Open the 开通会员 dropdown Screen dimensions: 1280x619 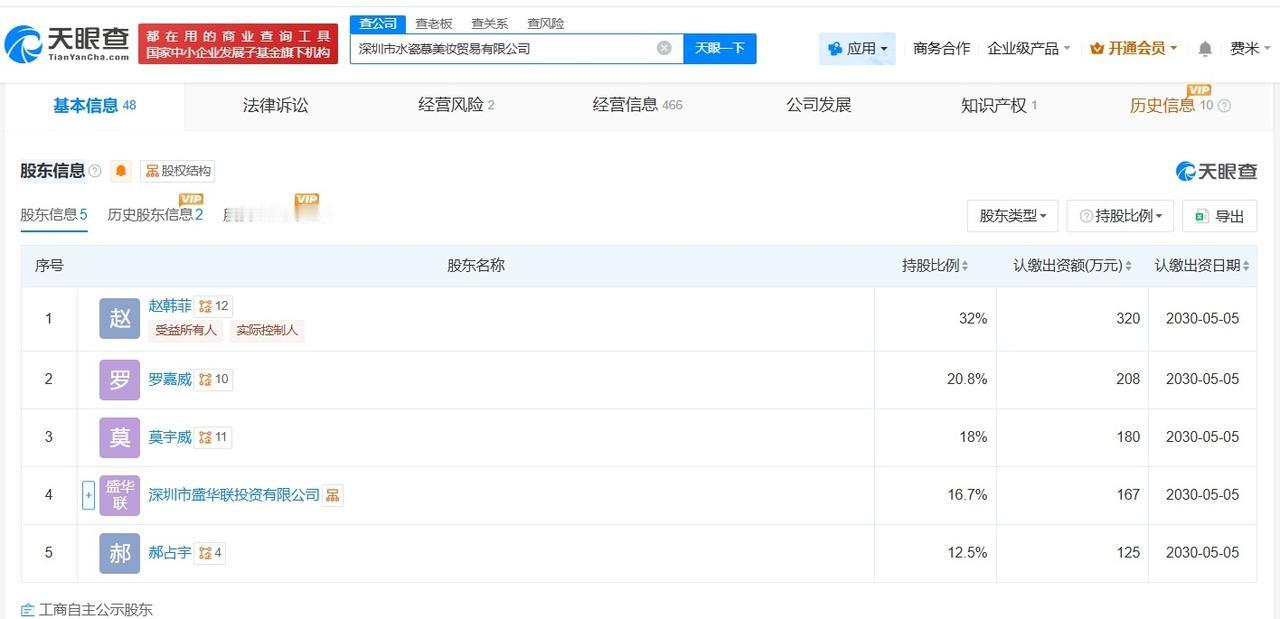coord(1134,48)
